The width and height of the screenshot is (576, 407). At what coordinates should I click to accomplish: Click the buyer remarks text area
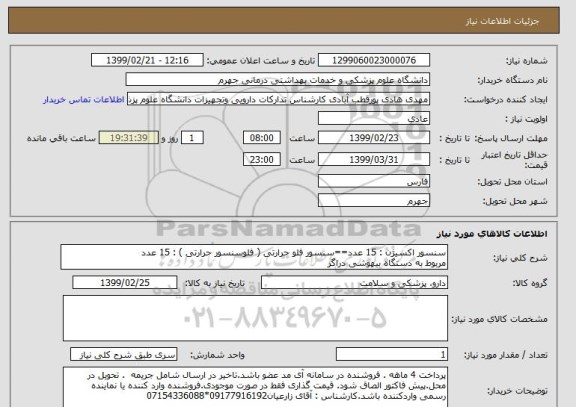click(255, 386)
